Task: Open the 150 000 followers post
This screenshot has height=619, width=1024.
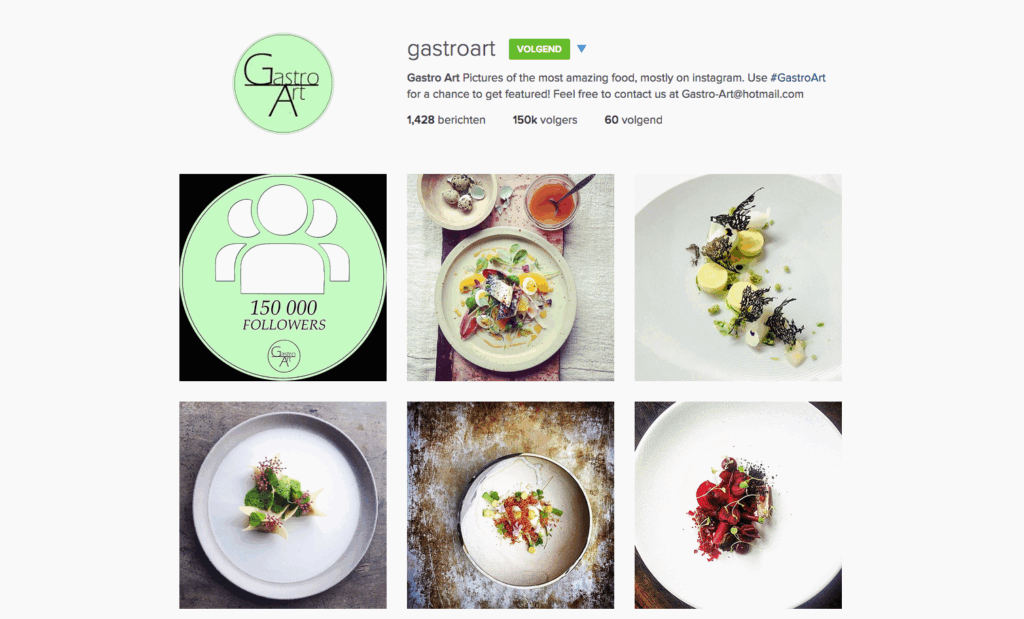Action: point(283,278)
